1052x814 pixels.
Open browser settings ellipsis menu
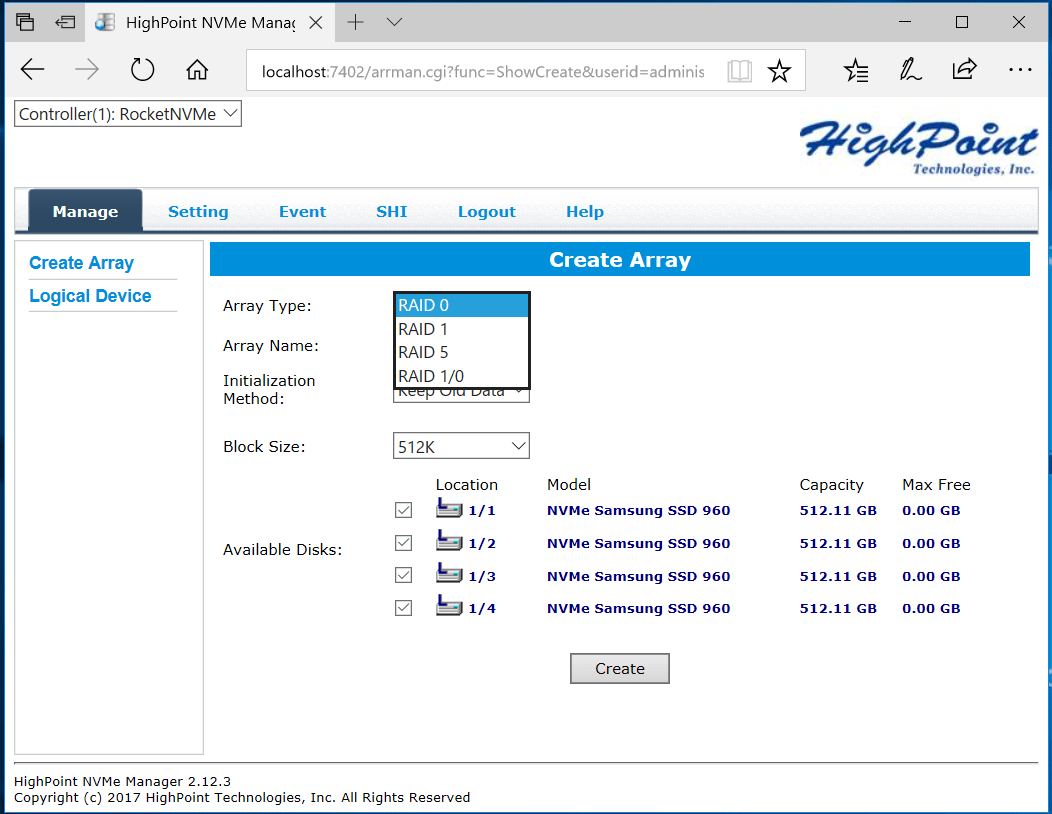(1020, 70)
